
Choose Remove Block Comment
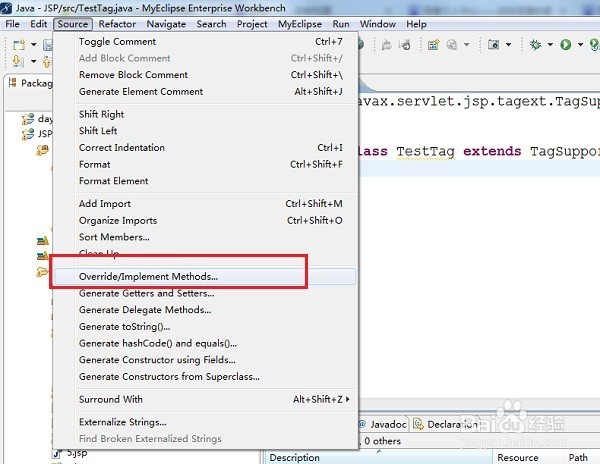[x=205, y=75]
